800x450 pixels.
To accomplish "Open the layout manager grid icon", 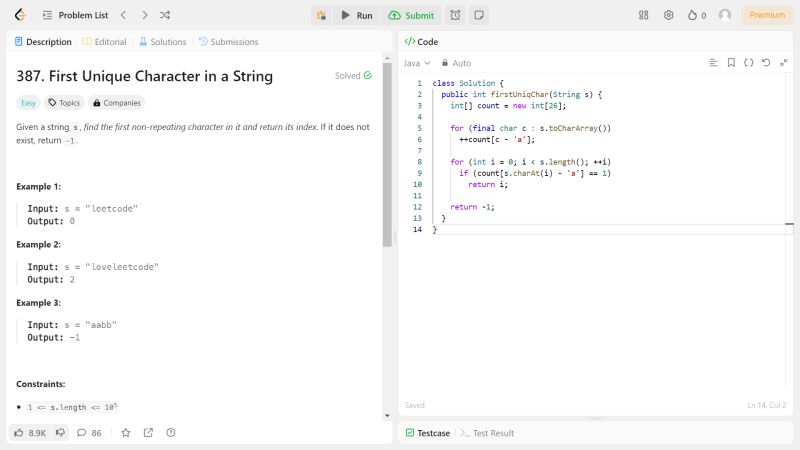I will point(643,15).
